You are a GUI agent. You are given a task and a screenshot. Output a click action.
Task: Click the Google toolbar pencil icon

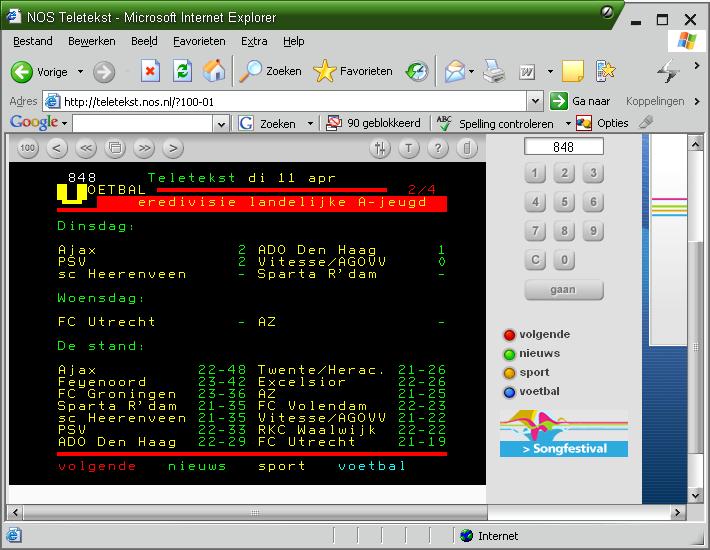[x=646, y=122]
